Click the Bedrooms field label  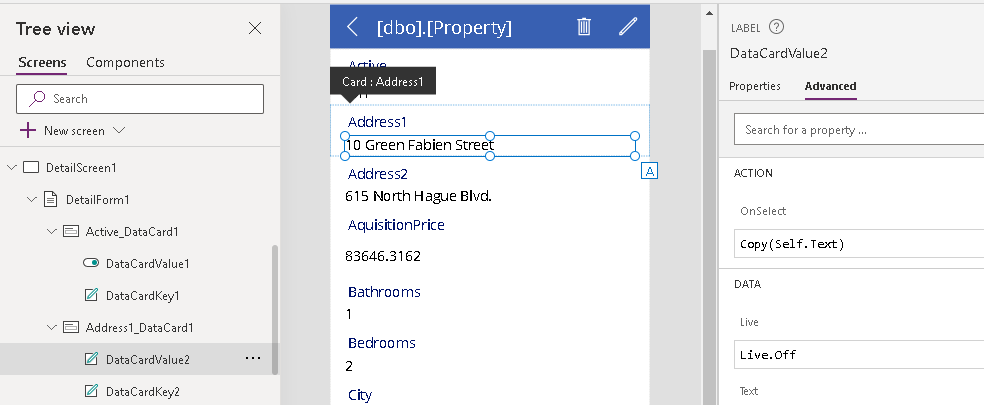(382, 343)
